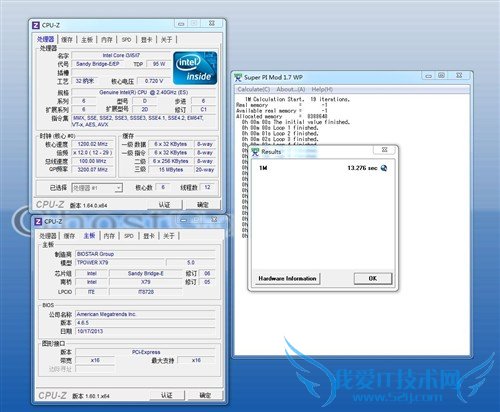This screenshot has width=500, height=412.
Task: Click the Sandy Bridge-E/EP codename field
Action: [x=97, y=64]
